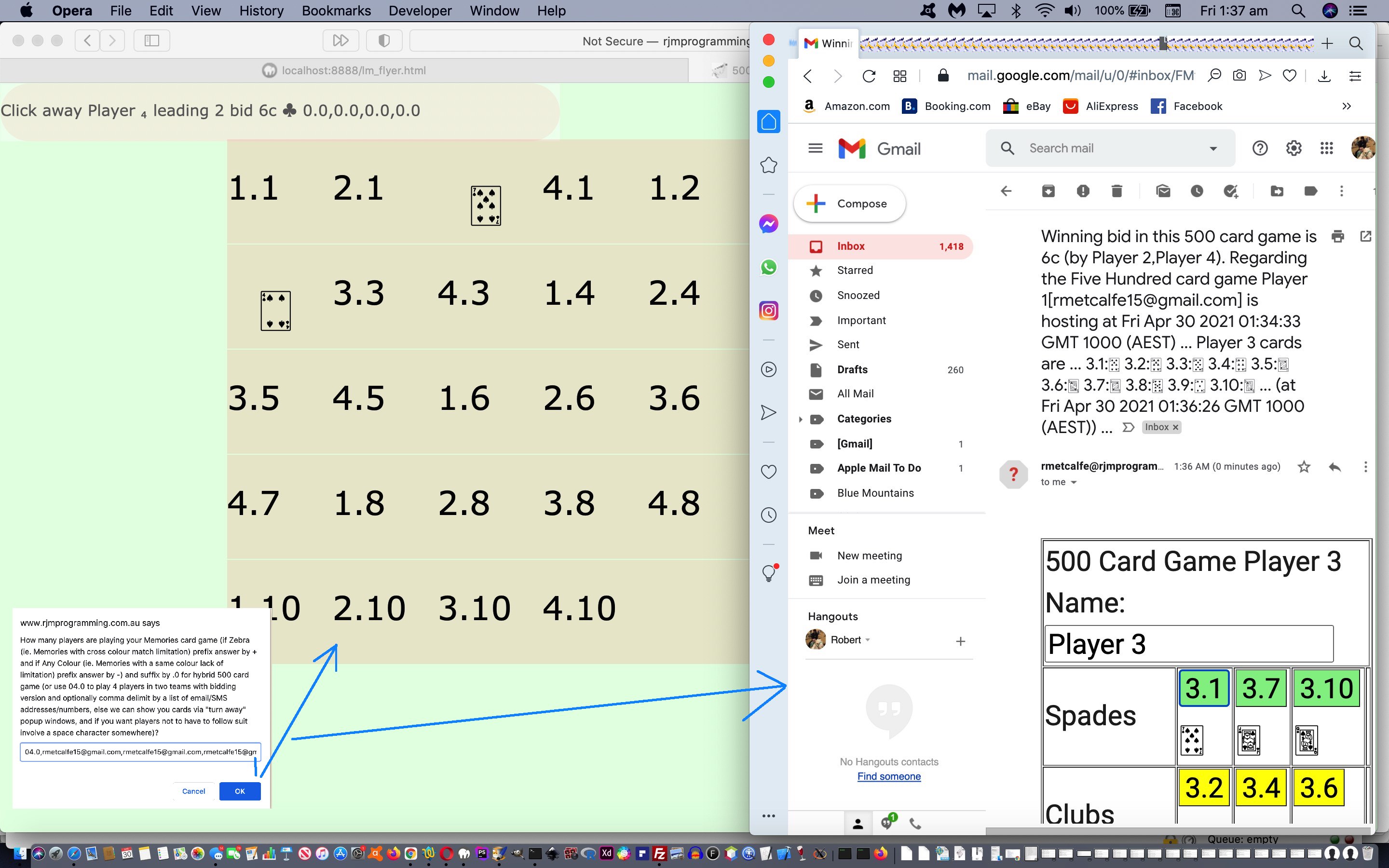
Task: Expand the Categories section in Gmail
Action: [800, 418]
